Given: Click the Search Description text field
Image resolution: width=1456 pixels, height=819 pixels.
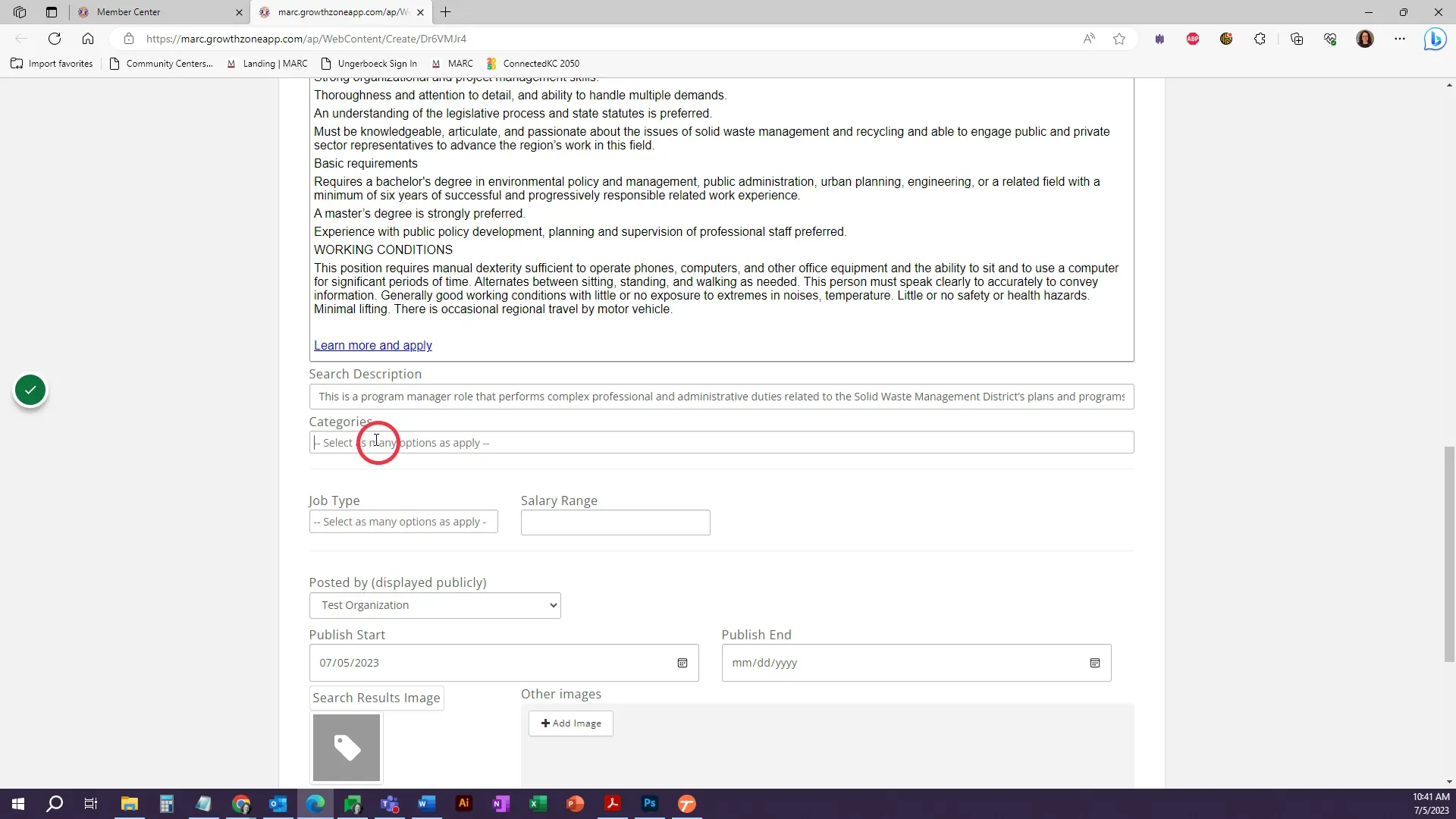Looking at the screenshot, I should pyautogui.click(x=721, y=397).
